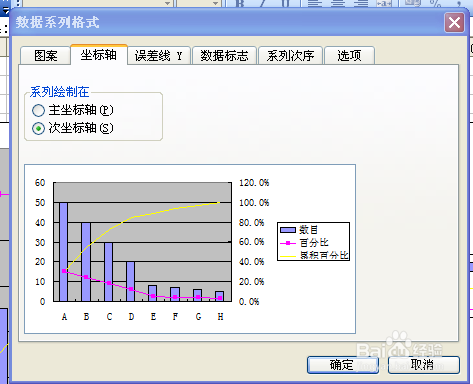Click the category label H on axis
The image size is (473, 384).
(x=220, y=317)
